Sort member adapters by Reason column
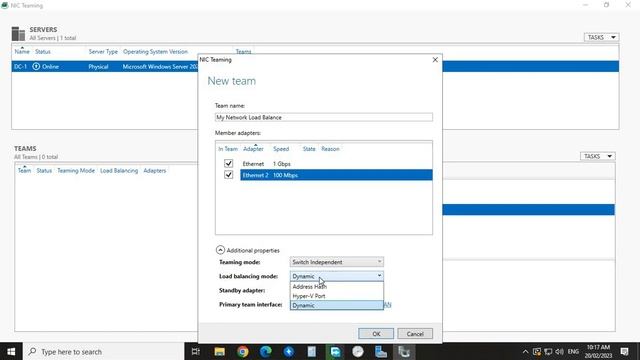Image resolution: width=640 pixels, height=360 pixels. pos(330,149)
